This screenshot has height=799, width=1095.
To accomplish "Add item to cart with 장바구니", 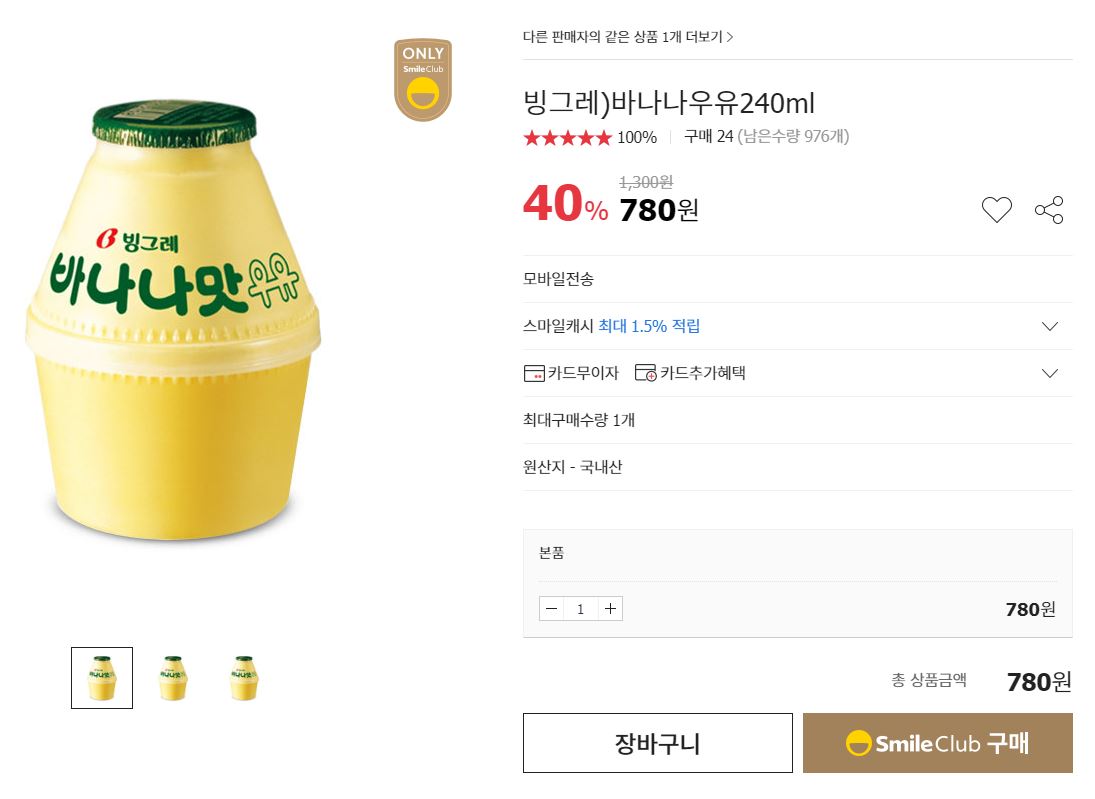I will [x=657, y=743].
